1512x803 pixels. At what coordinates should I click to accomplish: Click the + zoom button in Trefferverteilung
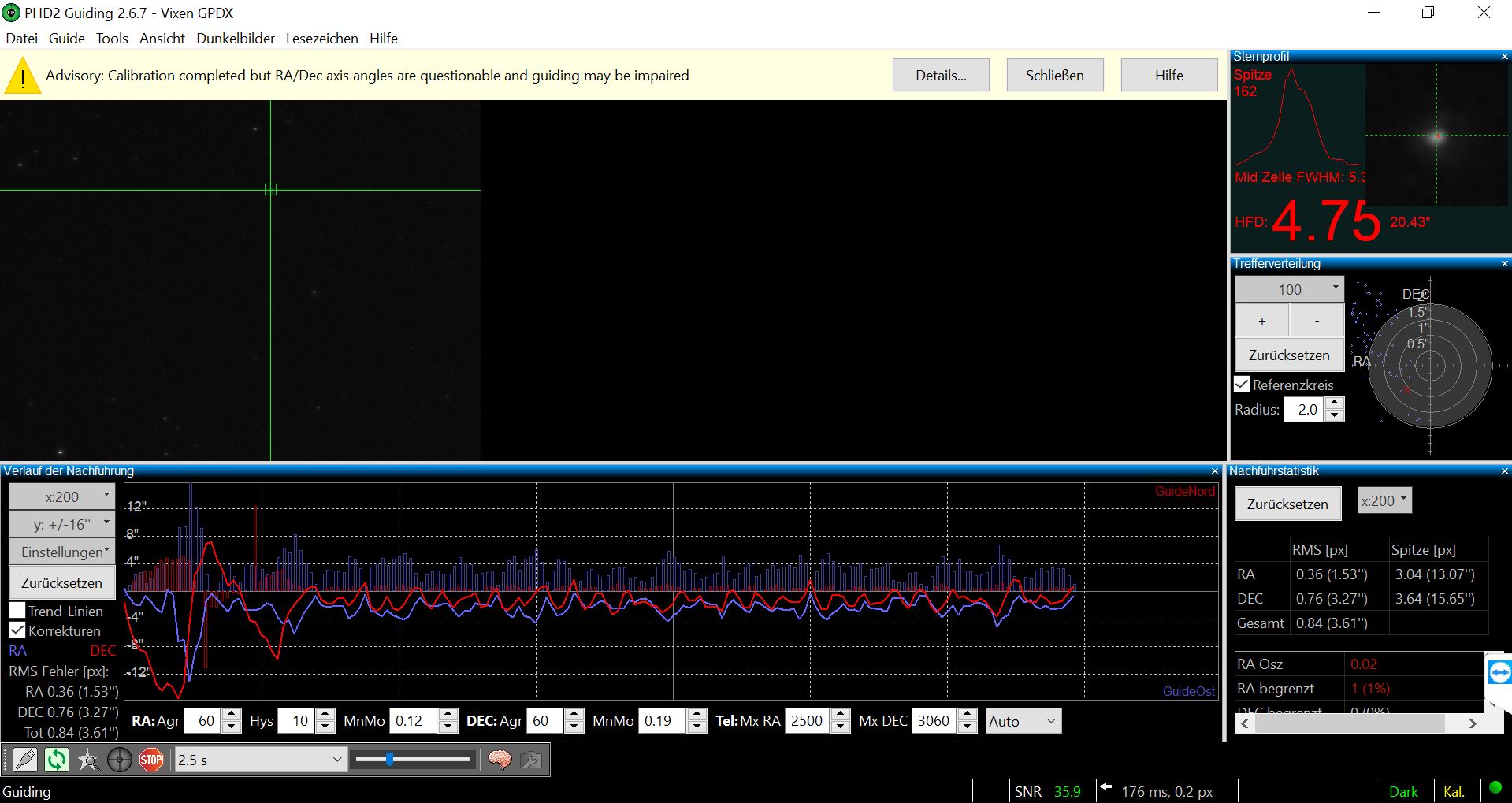[x=1261, y=321]
